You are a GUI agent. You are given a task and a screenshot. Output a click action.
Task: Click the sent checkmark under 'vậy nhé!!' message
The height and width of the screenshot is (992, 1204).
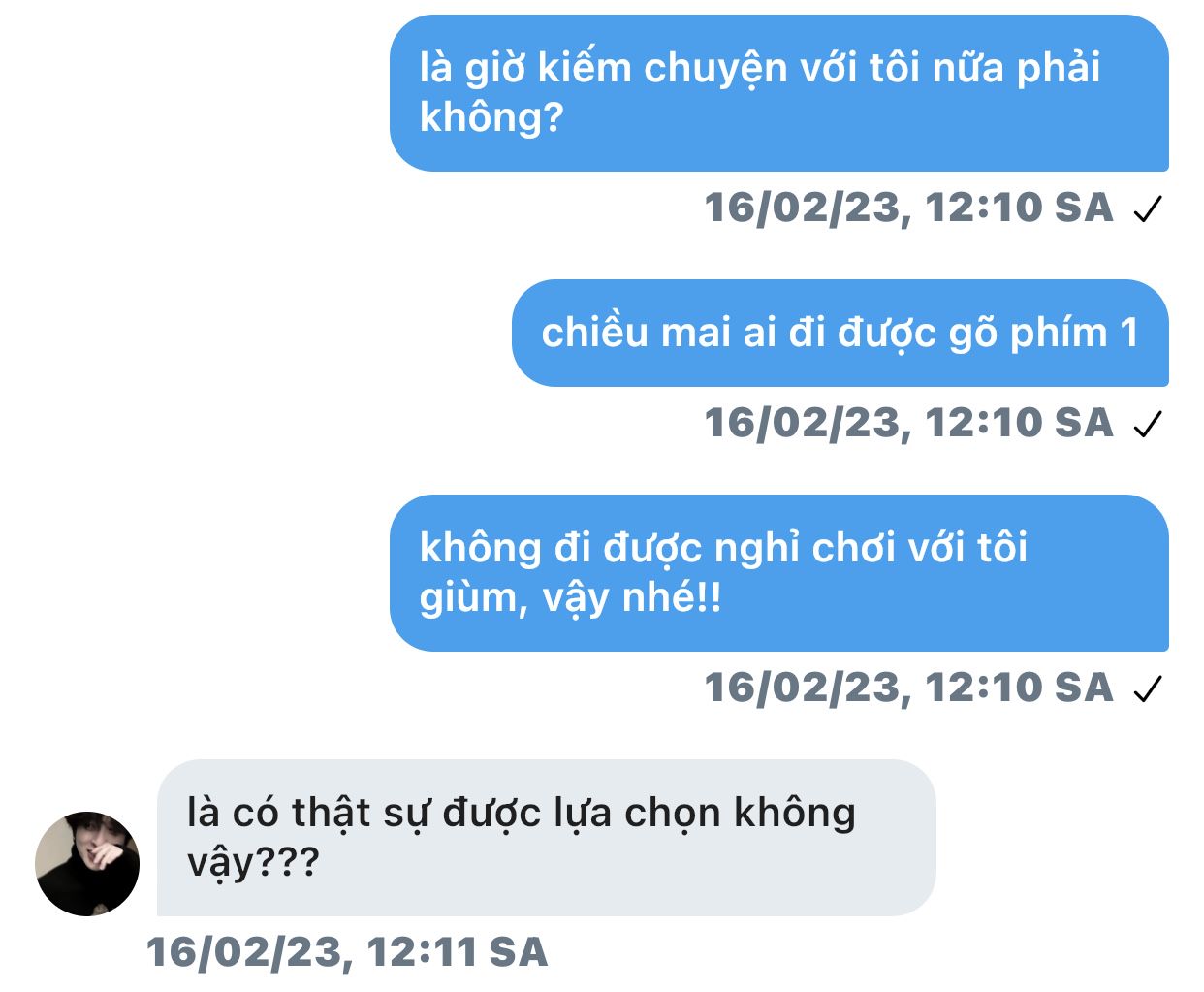[x=1148, y=688]
